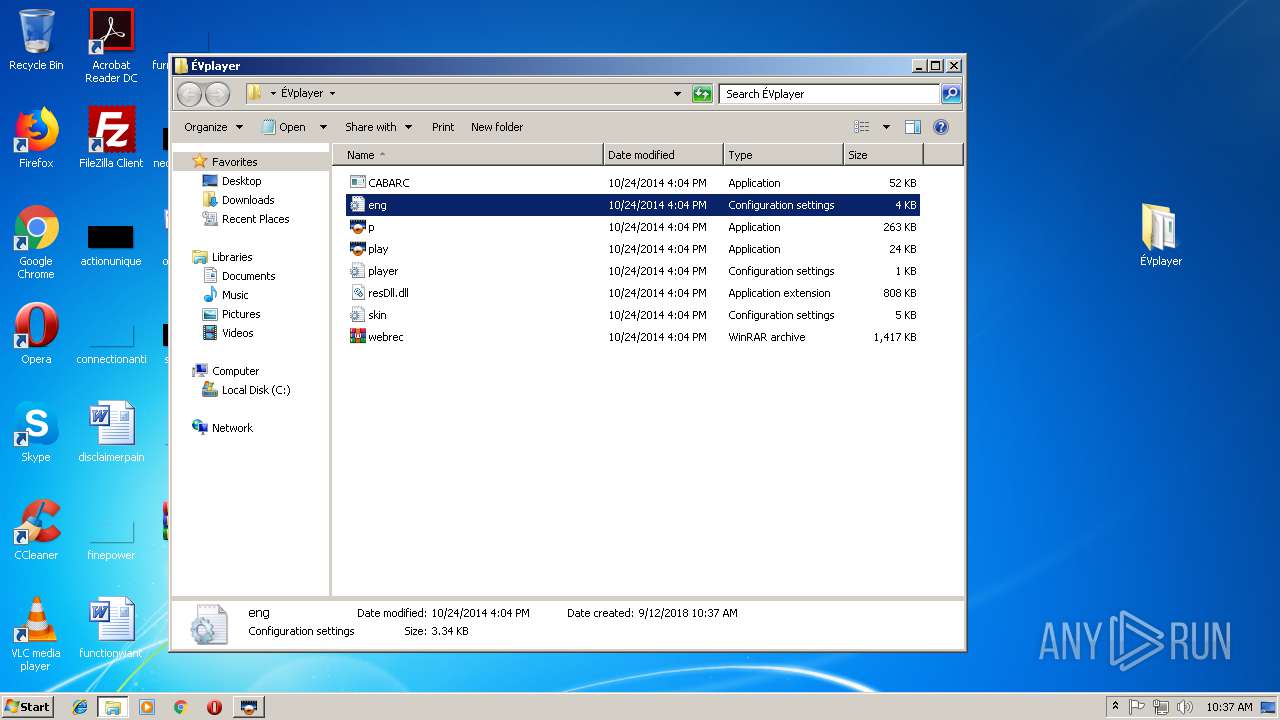Click the Print toolbar button
The height and width of the screenshot is (720, 1280).
tap(443, 127)
